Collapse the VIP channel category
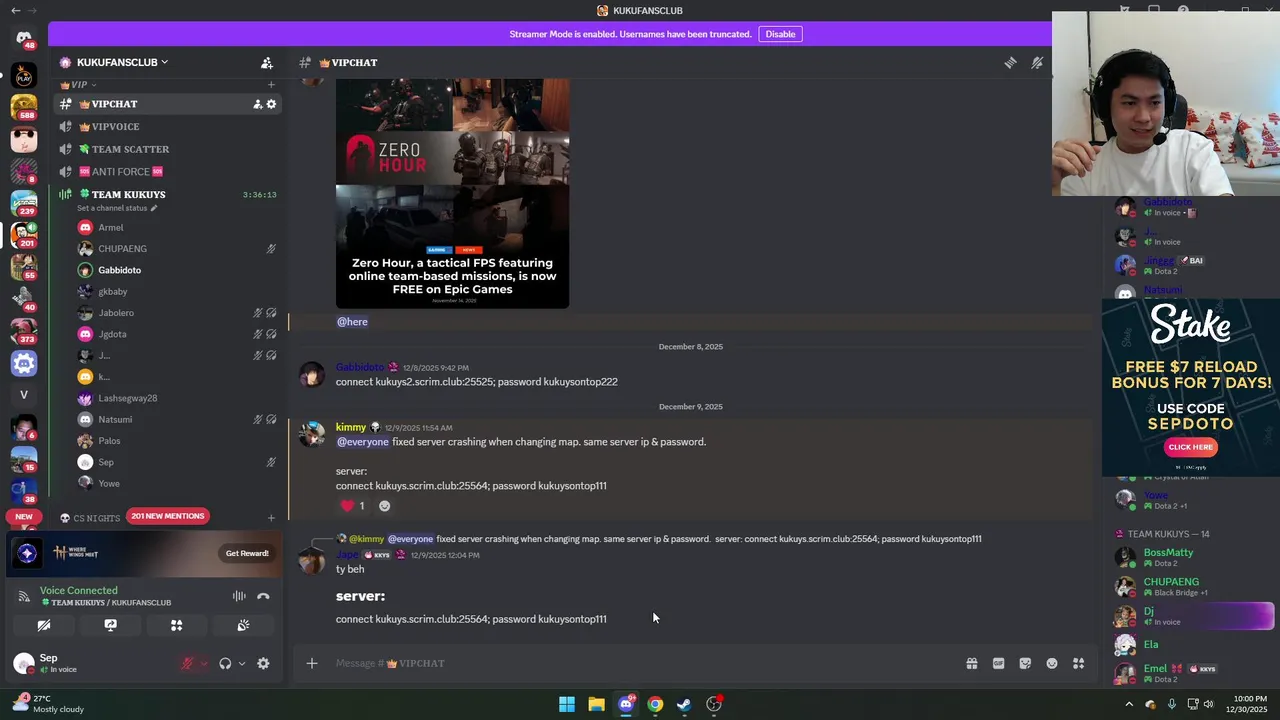Screen dimensions: 1280x720 coord(78,85)
